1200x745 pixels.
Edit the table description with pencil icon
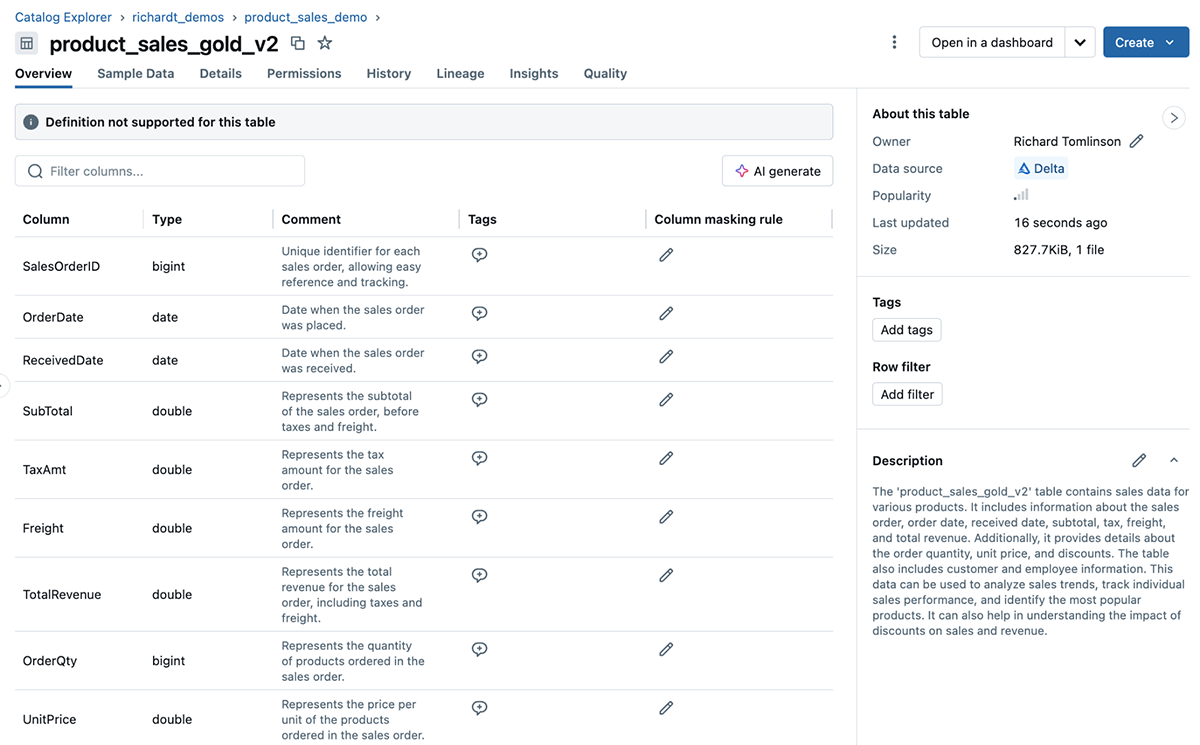click(1139, 461)
